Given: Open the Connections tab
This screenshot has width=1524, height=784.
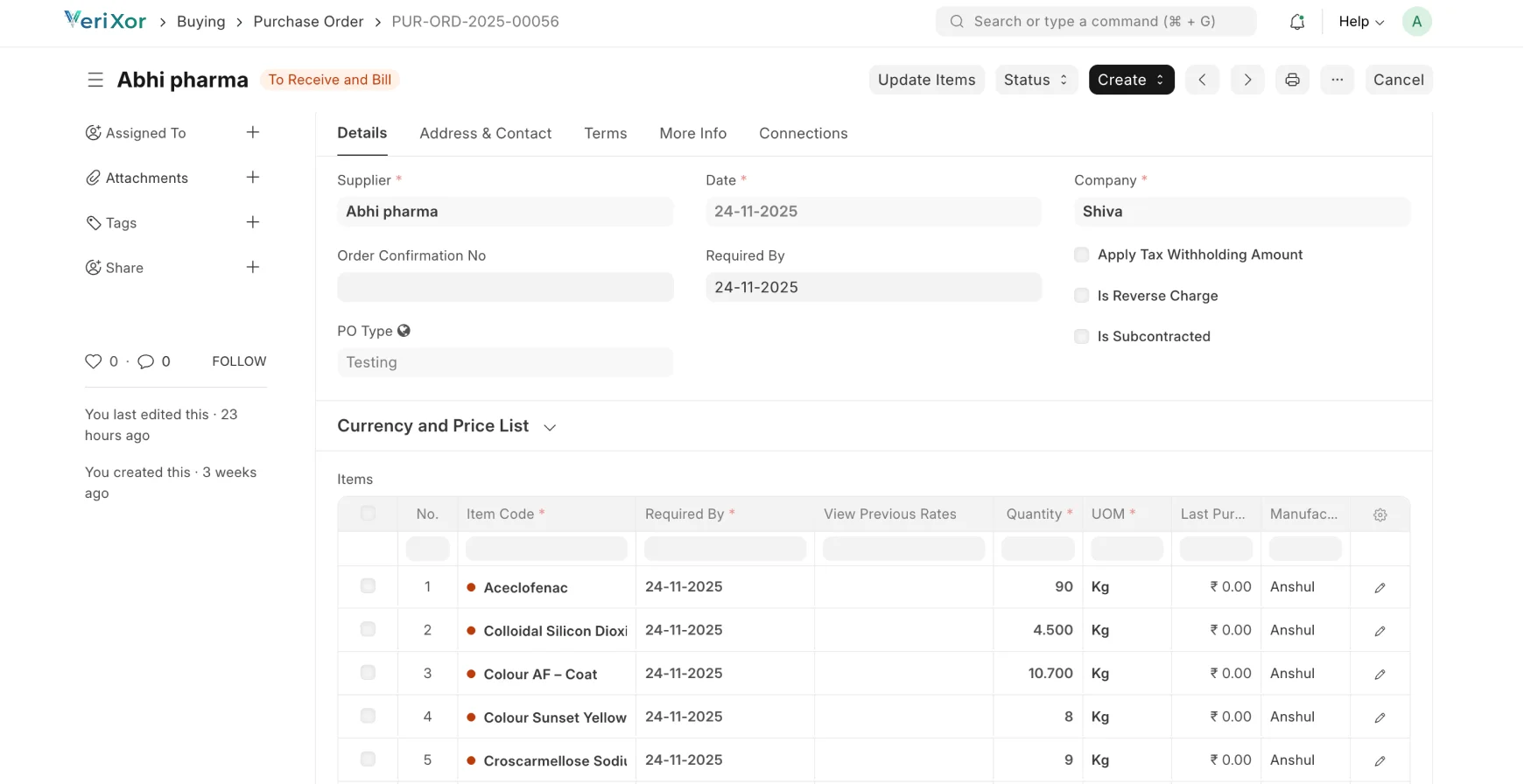Looking at the screenshot, I should pos(803,133).
